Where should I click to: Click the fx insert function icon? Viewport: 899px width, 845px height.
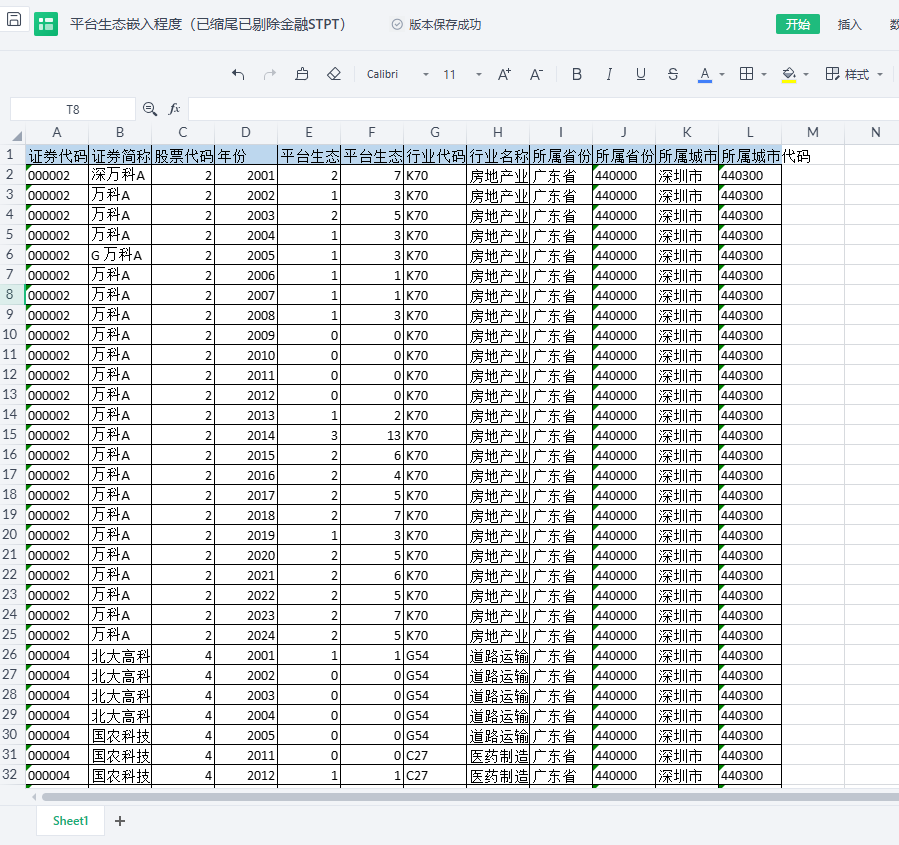pyautogui.click(x=174, y=108)
